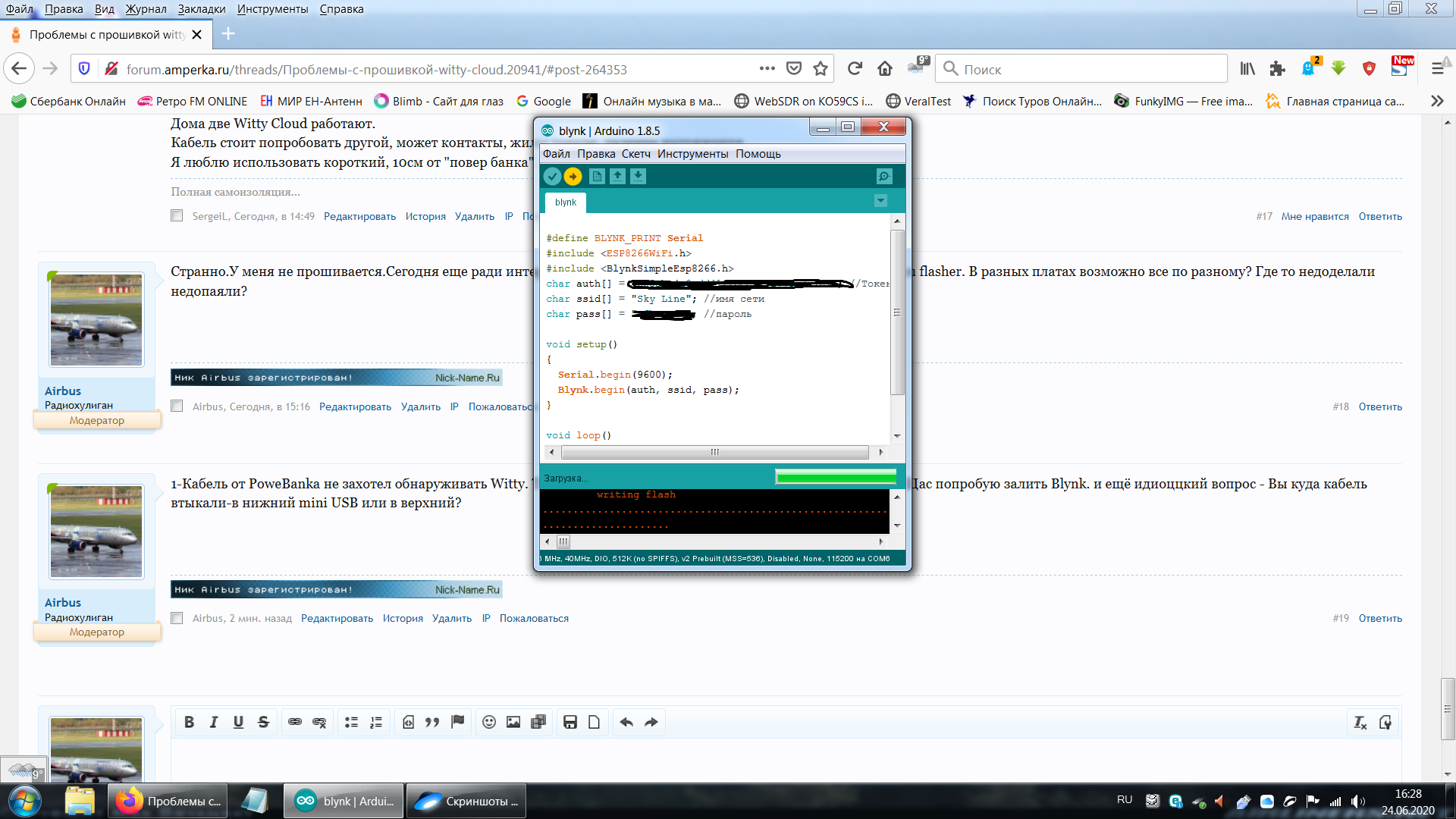Select the blynk sketch tab
This screenshot has width=1456, height=819.
click(565, 202)
